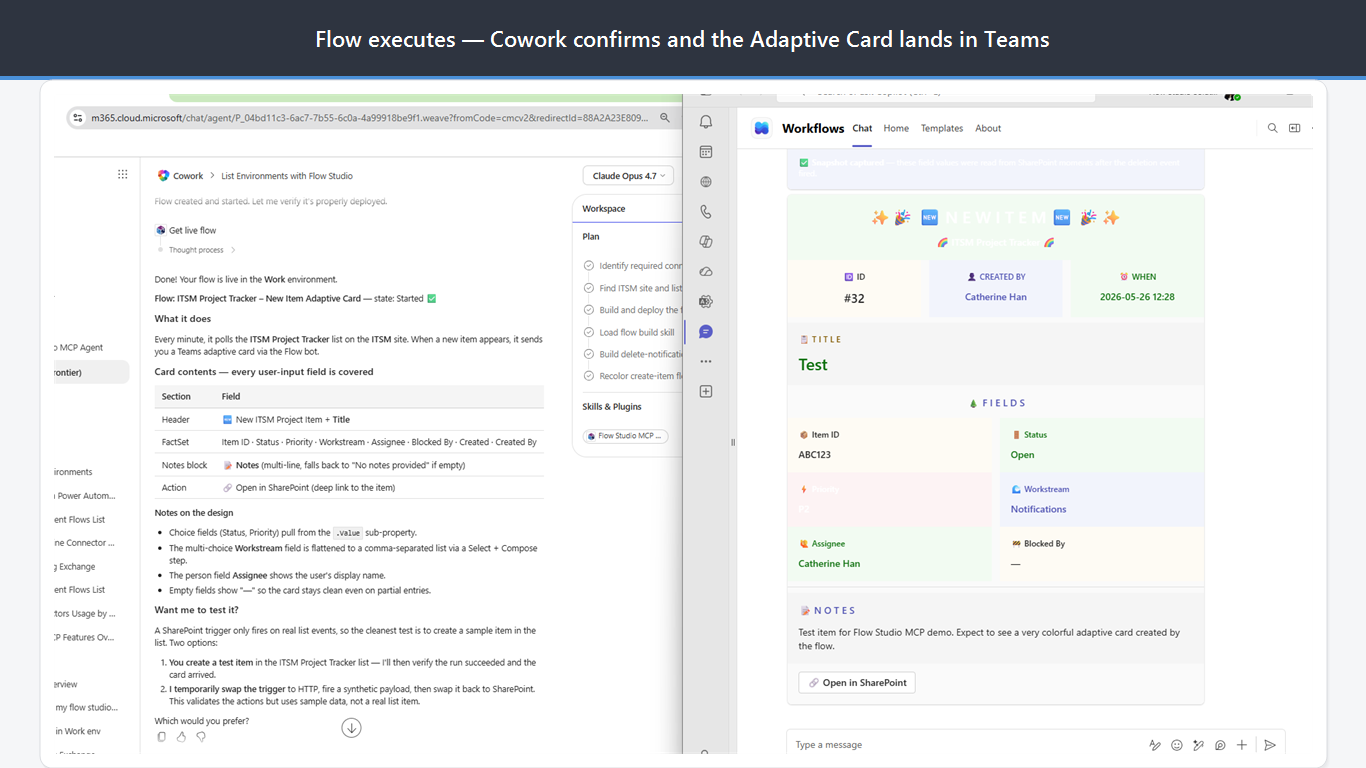Select Workspace panel tab in Cowork

pos(603,209)
